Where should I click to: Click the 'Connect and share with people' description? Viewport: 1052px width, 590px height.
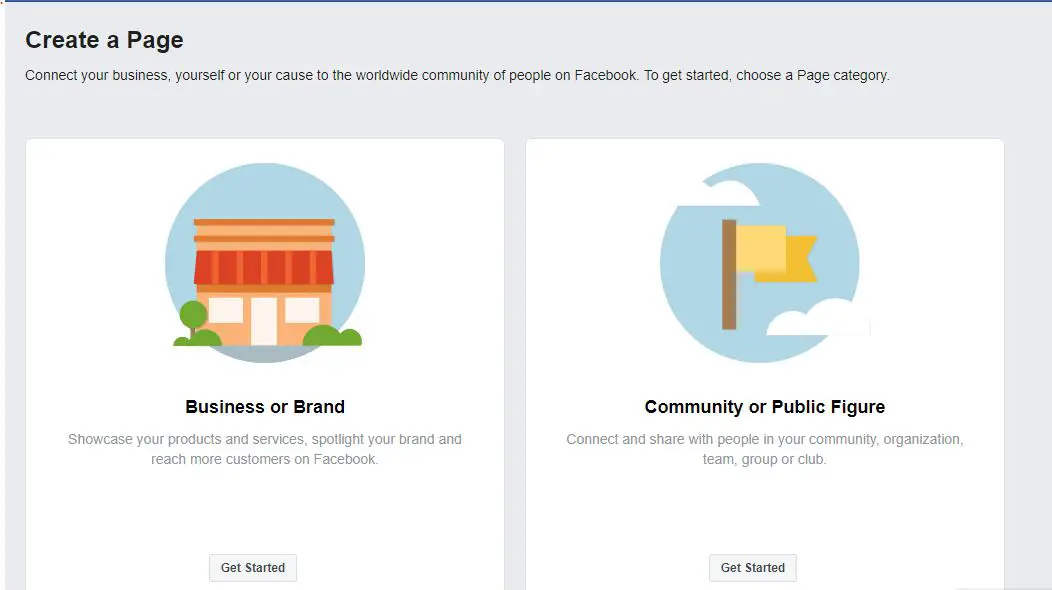(765, 449)
